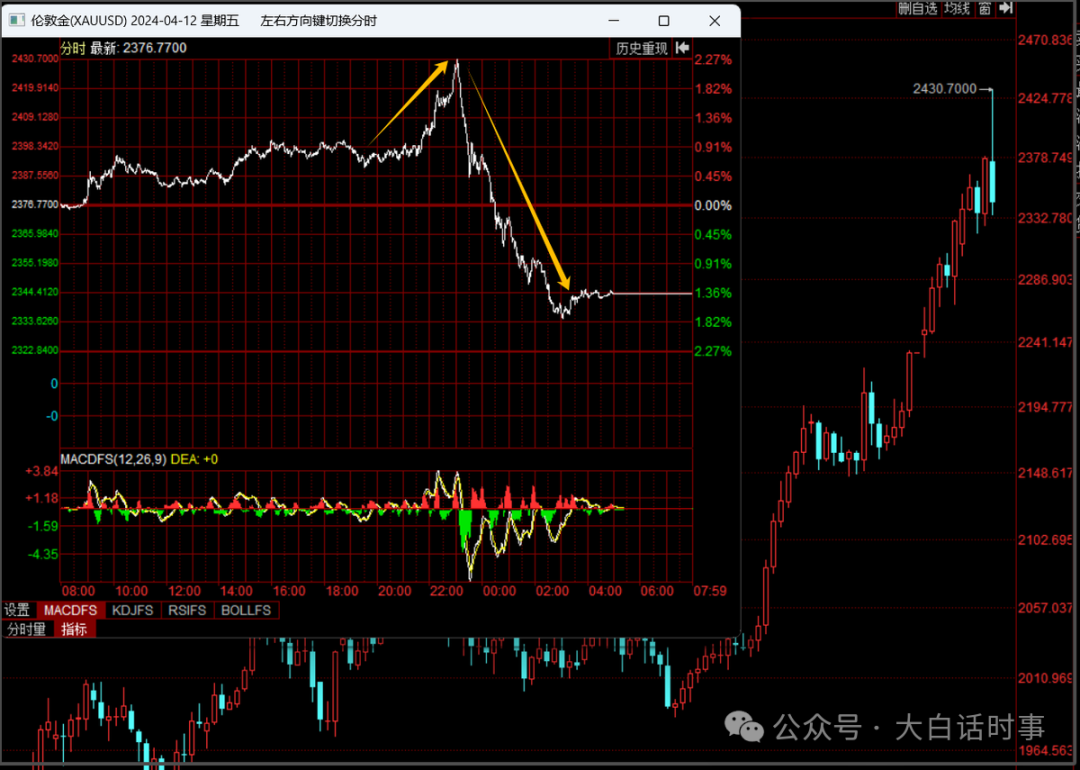The width and height of the screenshot is (1080, 770).
Task: Click 删自选 to remove from watchlist
Action: pyautogui.click(x=917, y=8)
